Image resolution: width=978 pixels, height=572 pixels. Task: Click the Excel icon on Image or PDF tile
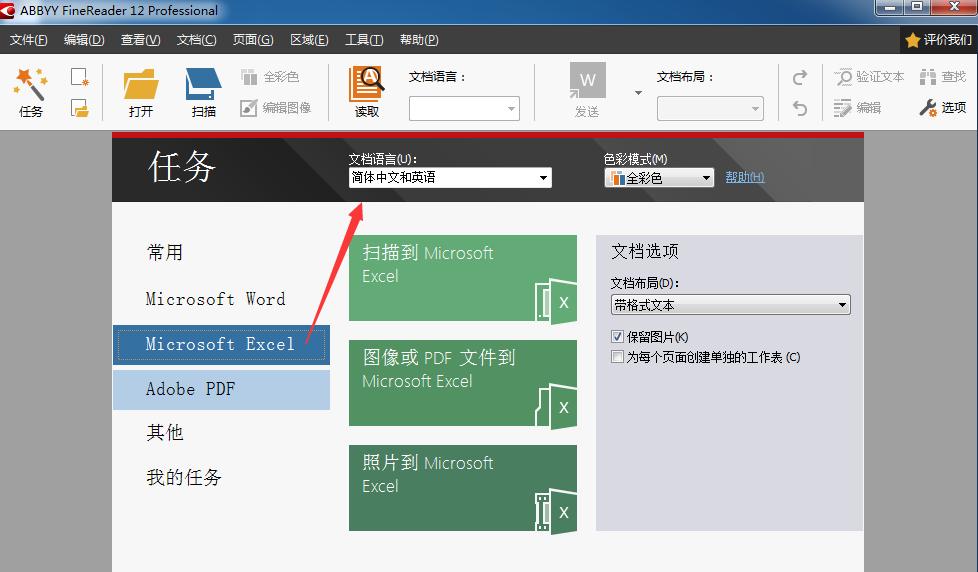pyautogui.click(x=556, y=407)
